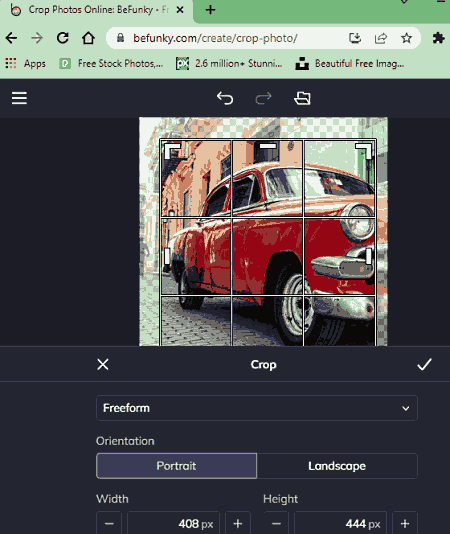Apply the crop with the checkmark
This screenshot has width=450, height=534.
pyautogui.click(x=424, y=364)
